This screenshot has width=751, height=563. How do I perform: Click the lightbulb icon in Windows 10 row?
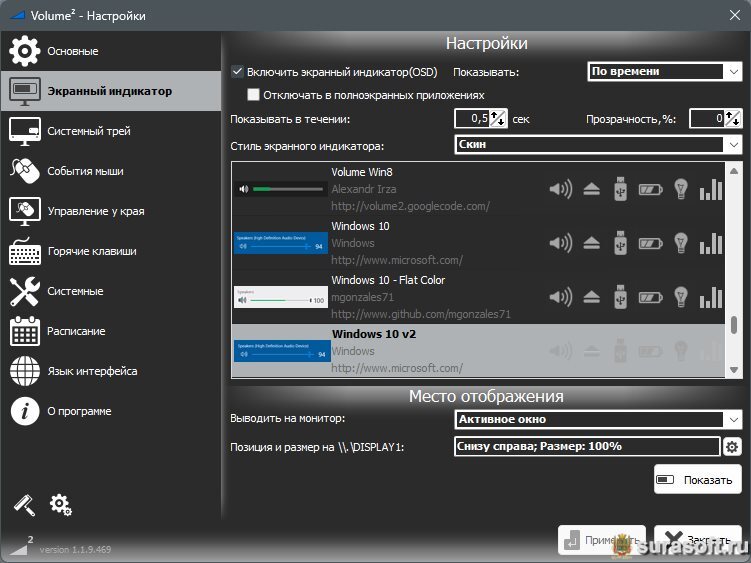(x=681, y=242)
